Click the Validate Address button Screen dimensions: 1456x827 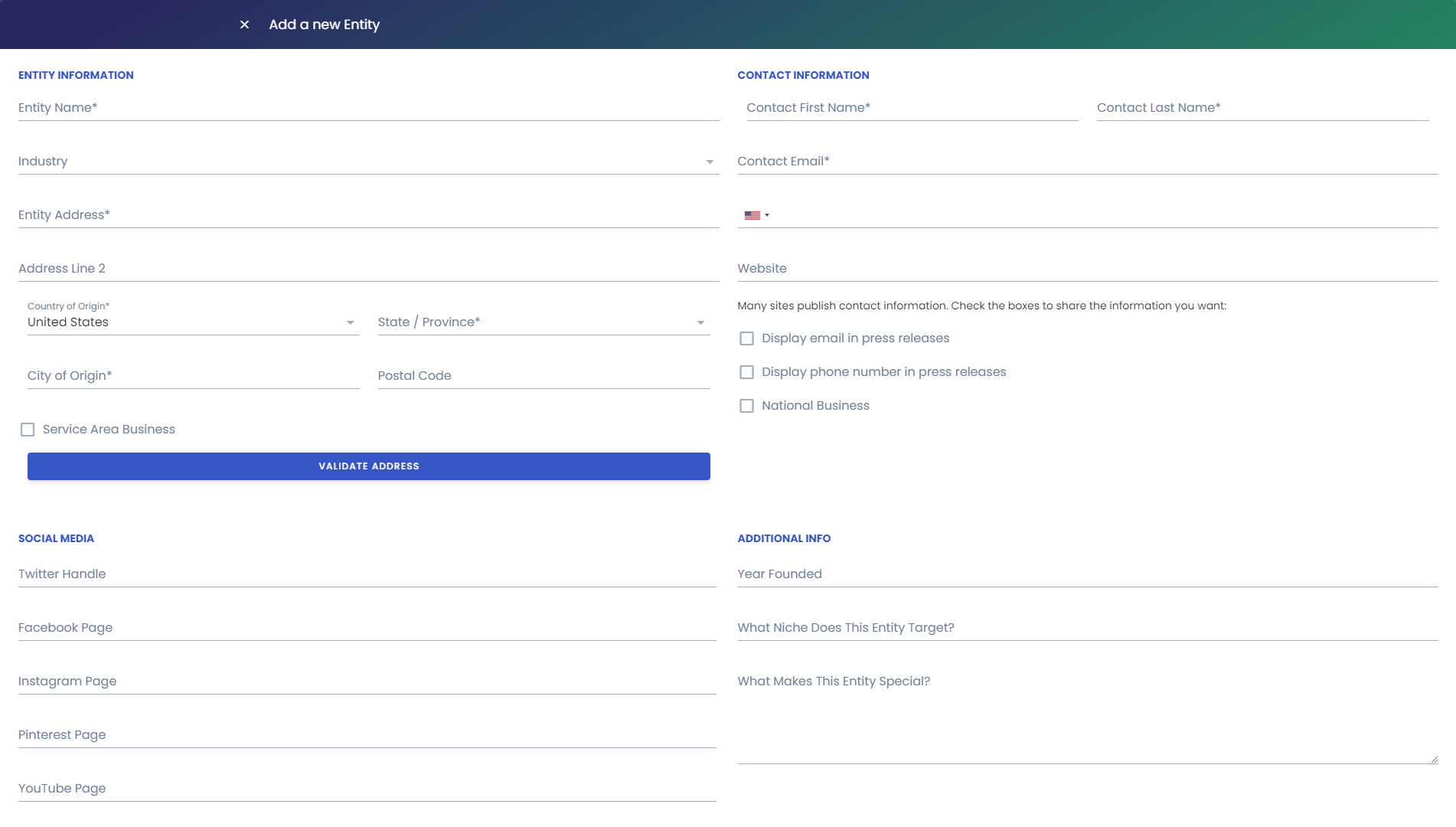coord(368,466)
